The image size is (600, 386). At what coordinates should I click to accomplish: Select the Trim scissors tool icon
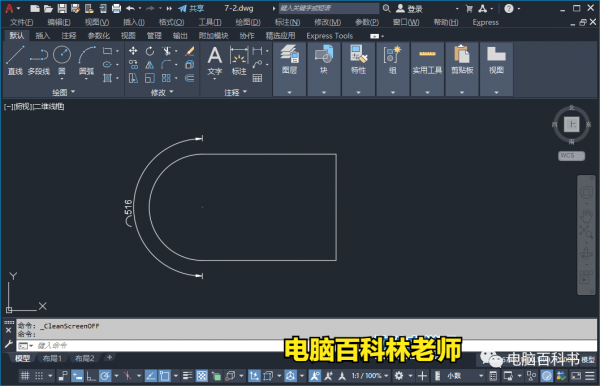tap(166, 51)
